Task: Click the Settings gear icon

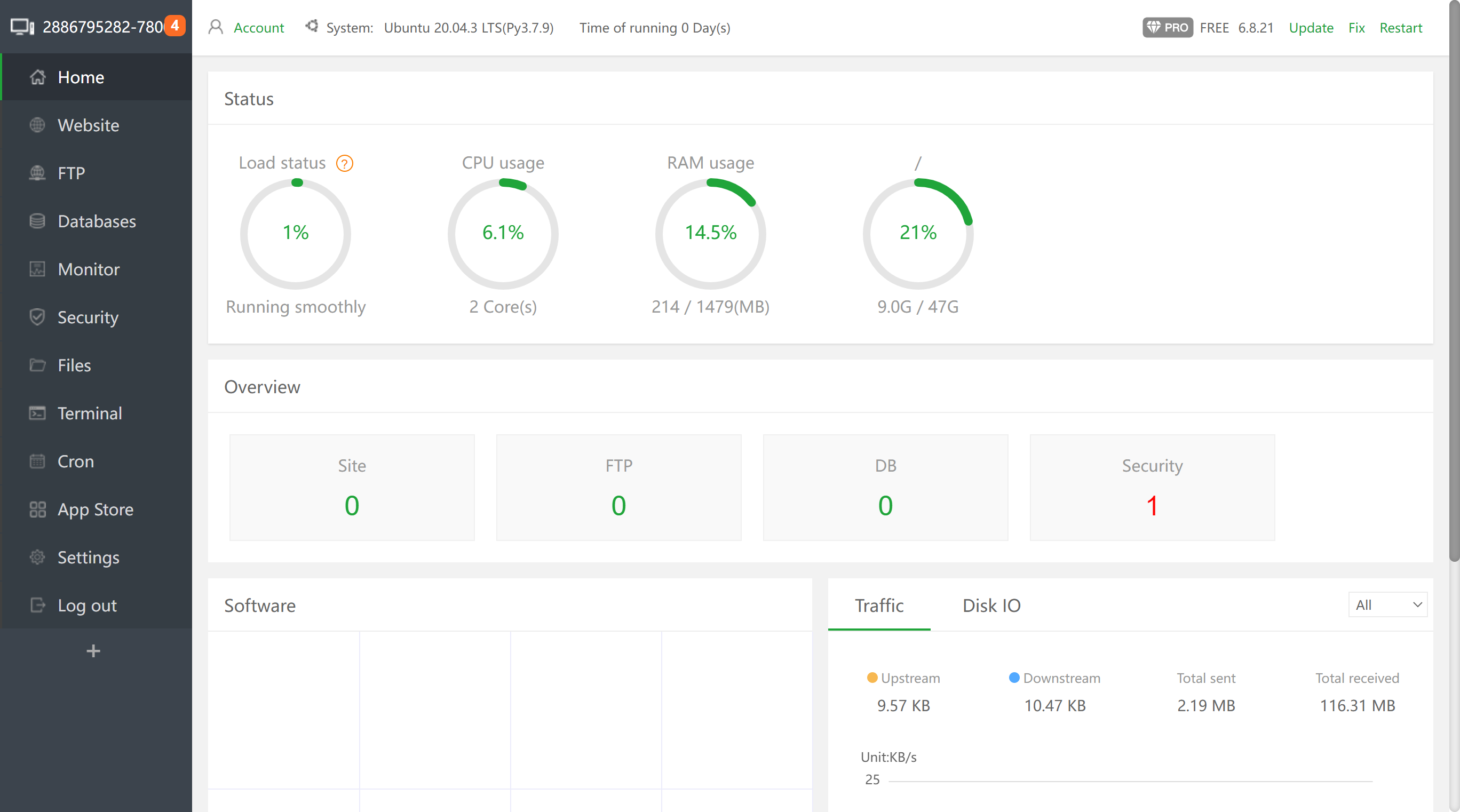Action: [37, 557]
